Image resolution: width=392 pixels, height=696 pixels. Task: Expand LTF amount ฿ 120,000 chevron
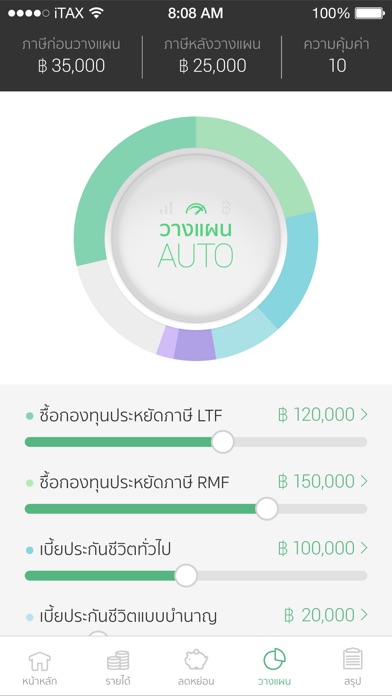pyautogui.click(x=364, y=414)
